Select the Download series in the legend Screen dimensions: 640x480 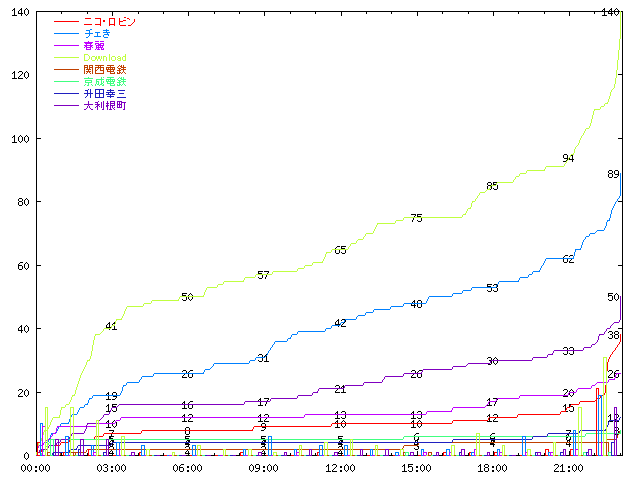tap(105, 57)
